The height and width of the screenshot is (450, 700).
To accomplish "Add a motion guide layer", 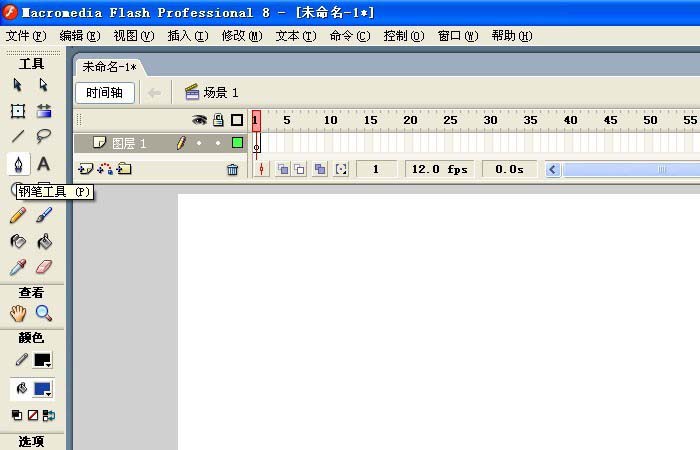I will (105, 169).
